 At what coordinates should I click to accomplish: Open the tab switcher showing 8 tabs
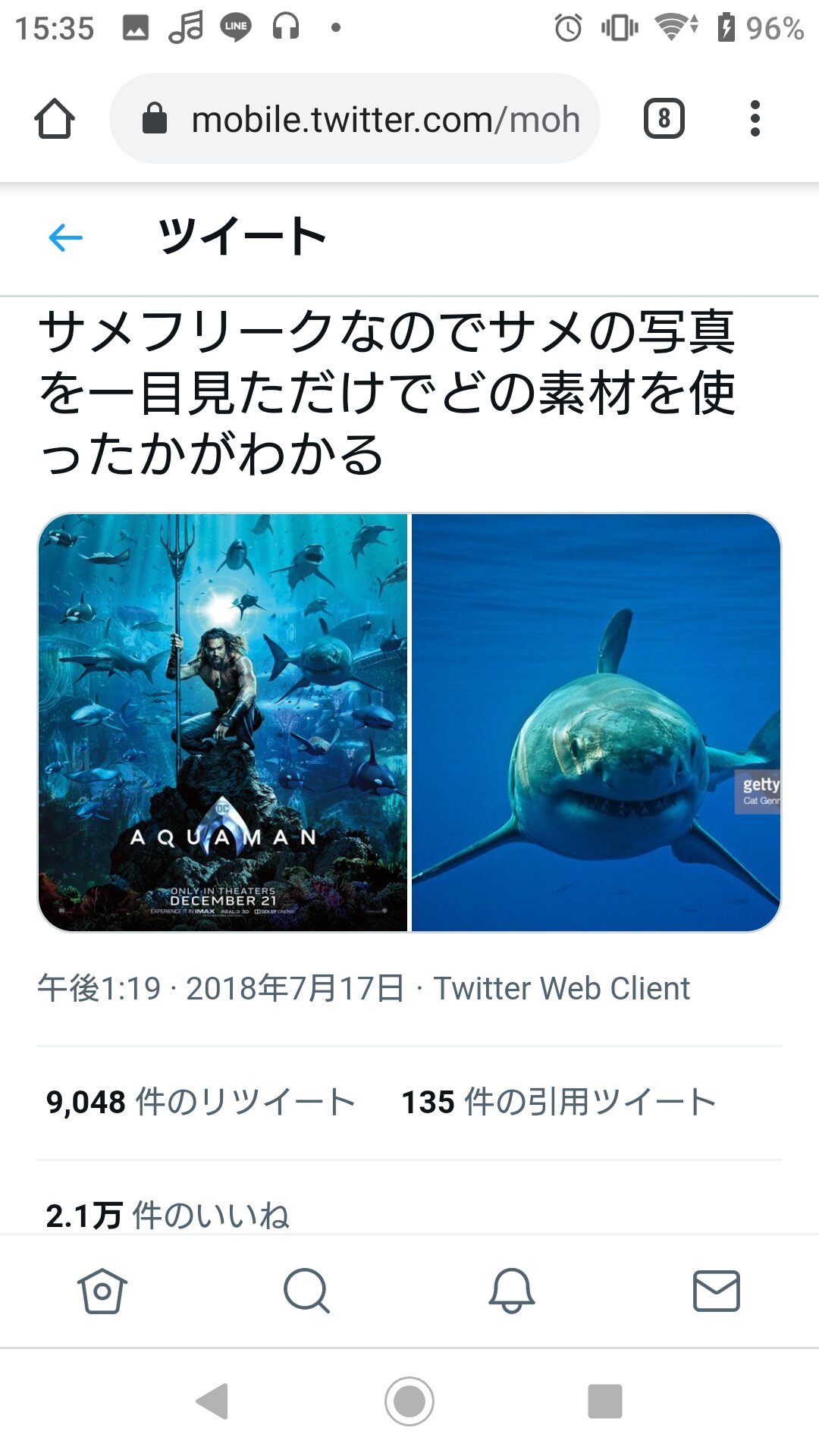(664, 118)
